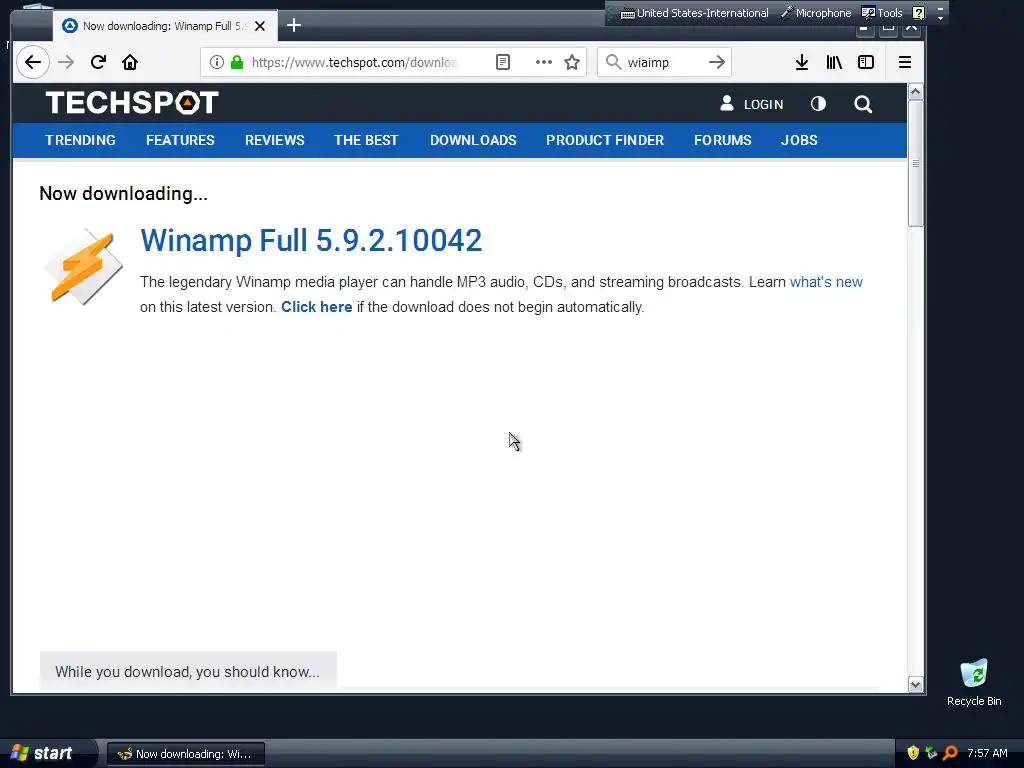Click the TechSpot logo
The image size is (1024, 768).
(x=132, y=103)
